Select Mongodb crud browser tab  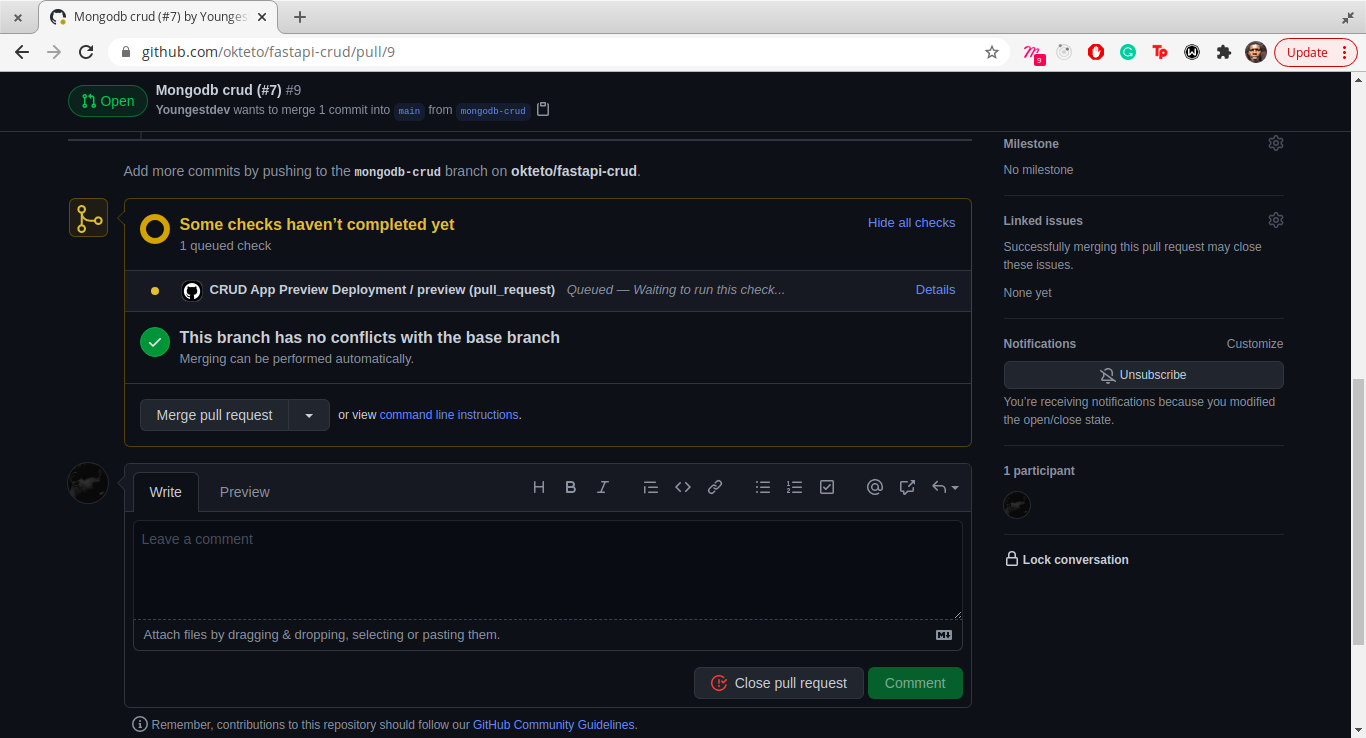point(159,17)
